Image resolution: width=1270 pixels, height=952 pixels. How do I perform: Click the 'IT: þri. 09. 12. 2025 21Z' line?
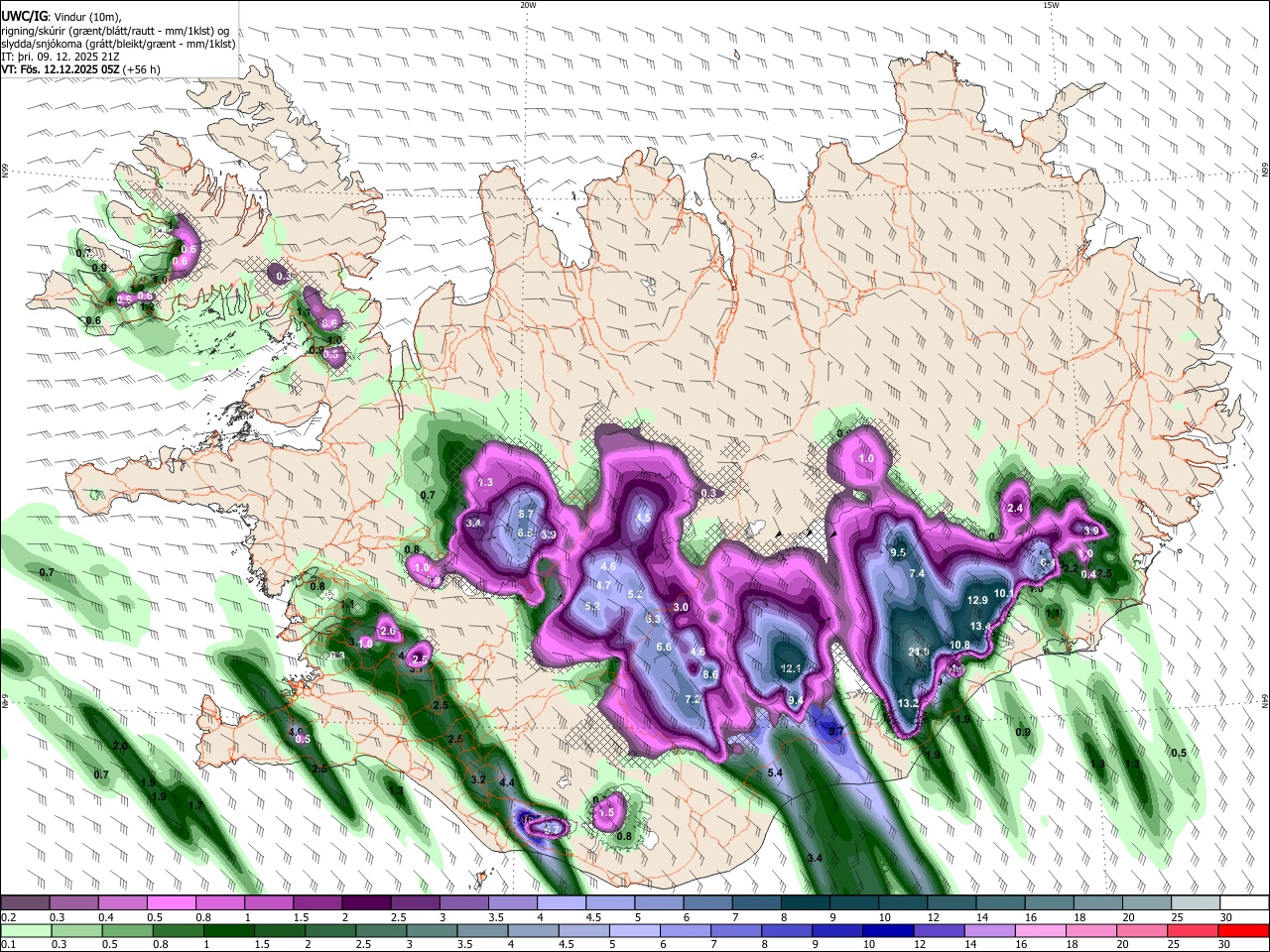point(62,57)
